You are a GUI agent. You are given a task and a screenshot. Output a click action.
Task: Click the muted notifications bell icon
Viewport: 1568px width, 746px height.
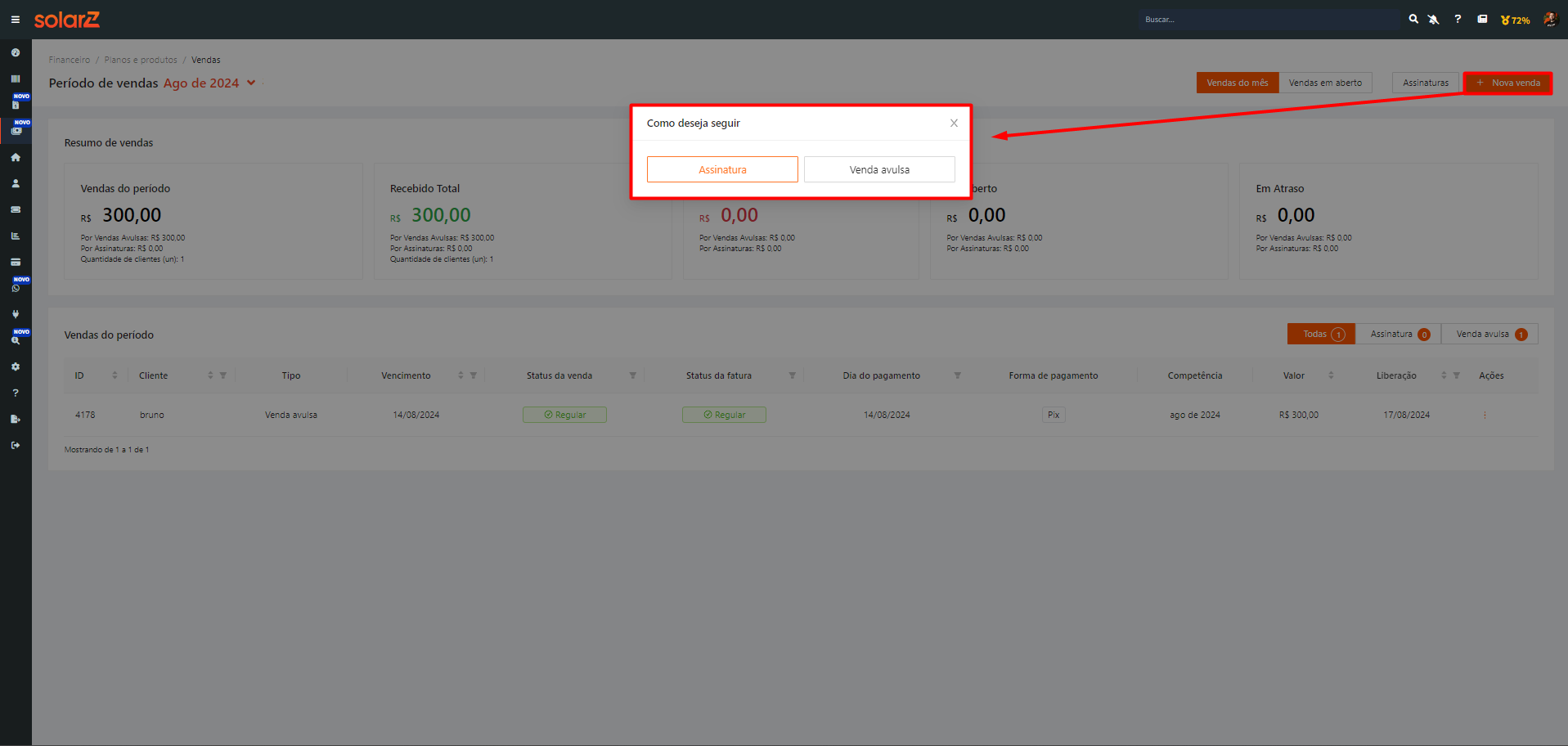[x=1434, y=20]
